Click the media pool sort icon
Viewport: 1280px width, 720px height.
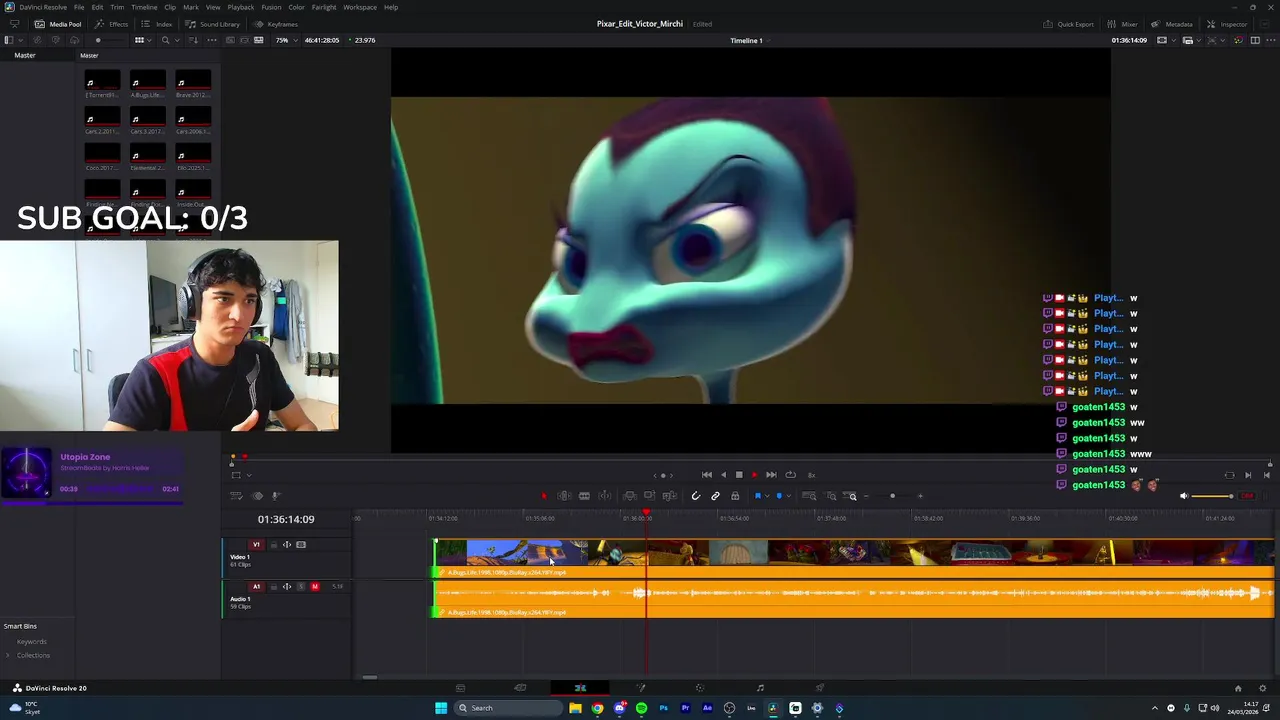click(194, 40)
